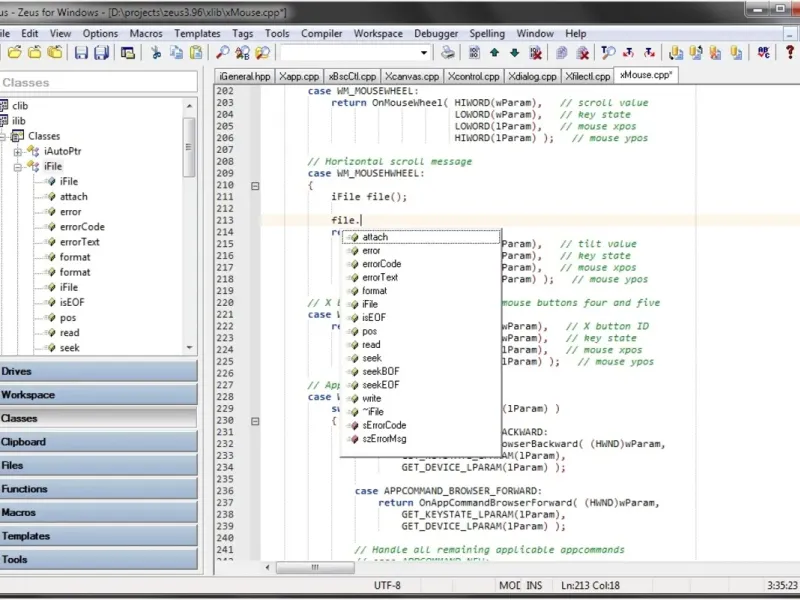Expand the iAutoPtr class tree node
The height and width of the screenshot is (600, 800).
click(x=18, y=152)
